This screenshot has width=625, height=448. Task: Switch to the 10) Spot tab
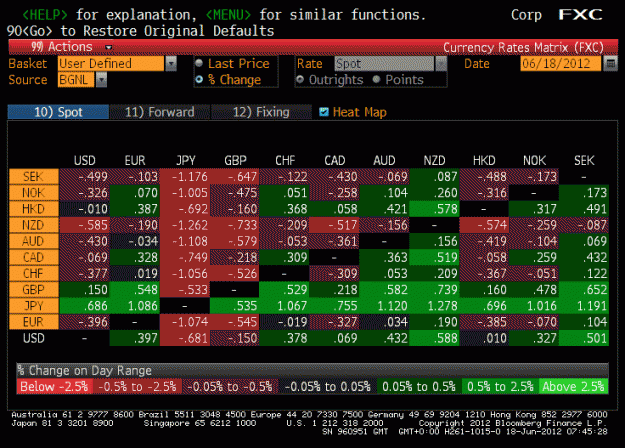point(58,112)
